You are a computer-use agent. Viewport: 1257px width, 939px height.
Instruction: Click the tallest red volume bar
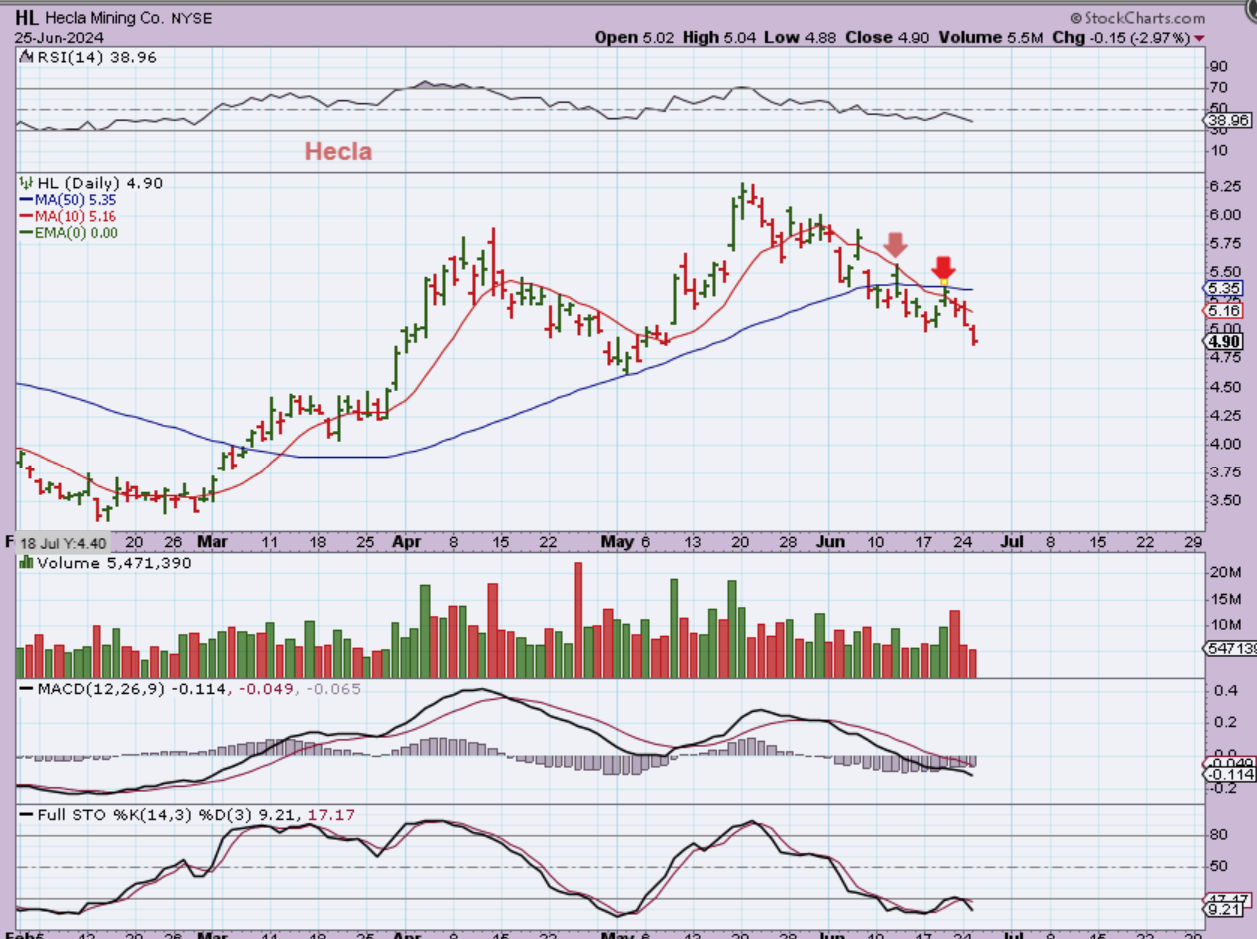[578, 620]
